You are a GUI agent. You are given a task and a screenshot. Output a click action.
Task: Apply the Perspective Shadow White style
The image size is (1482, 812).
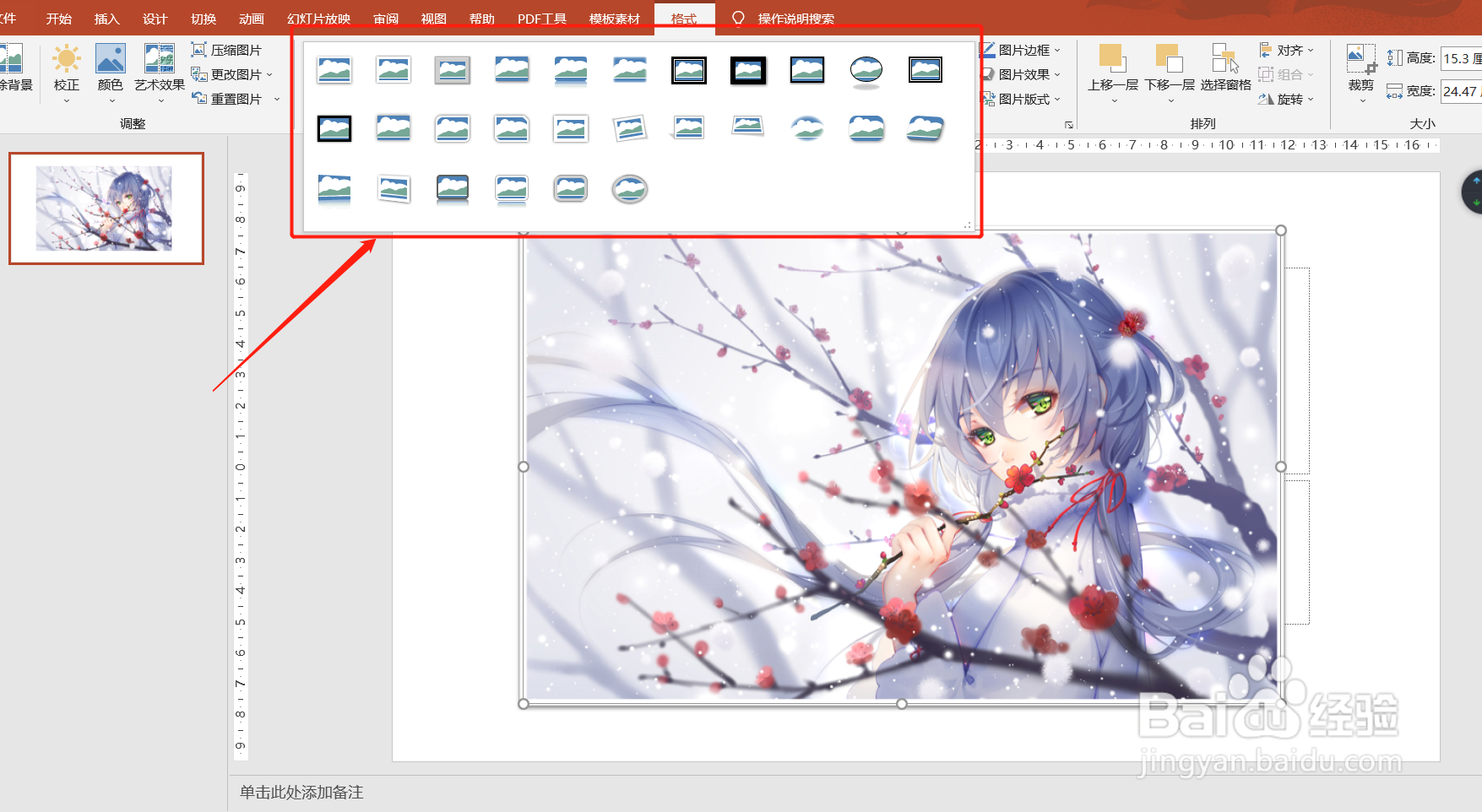click(689, 129)
